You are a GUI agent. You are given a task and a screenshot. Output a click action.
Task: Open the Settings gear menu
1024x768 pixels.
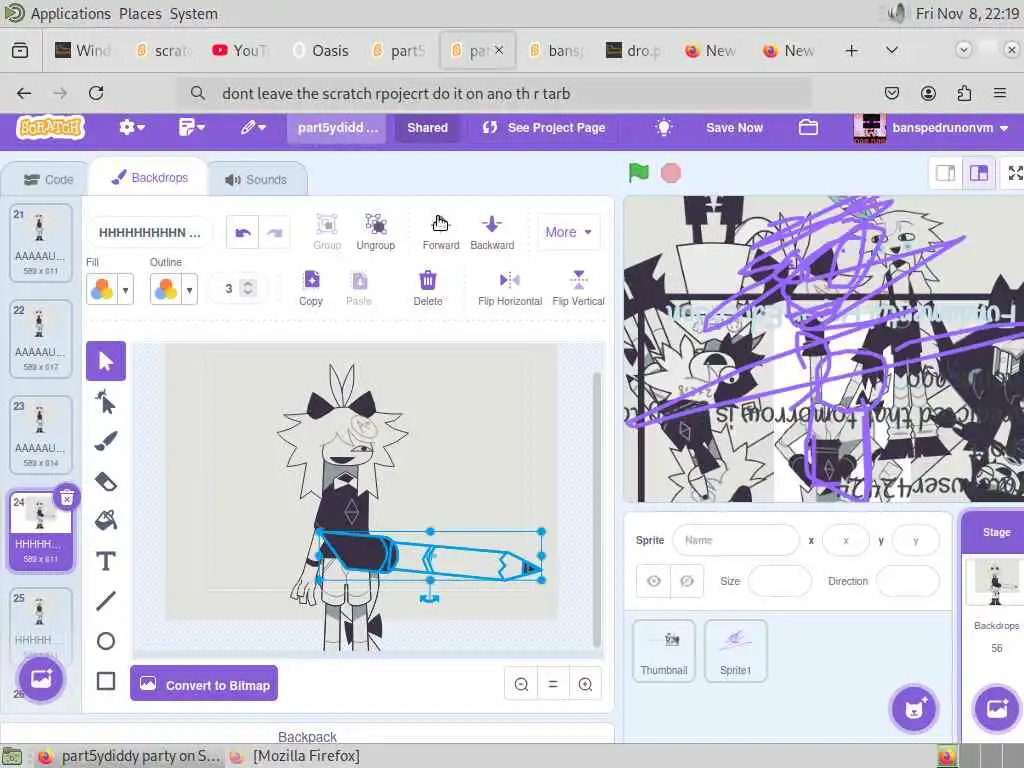131,127
